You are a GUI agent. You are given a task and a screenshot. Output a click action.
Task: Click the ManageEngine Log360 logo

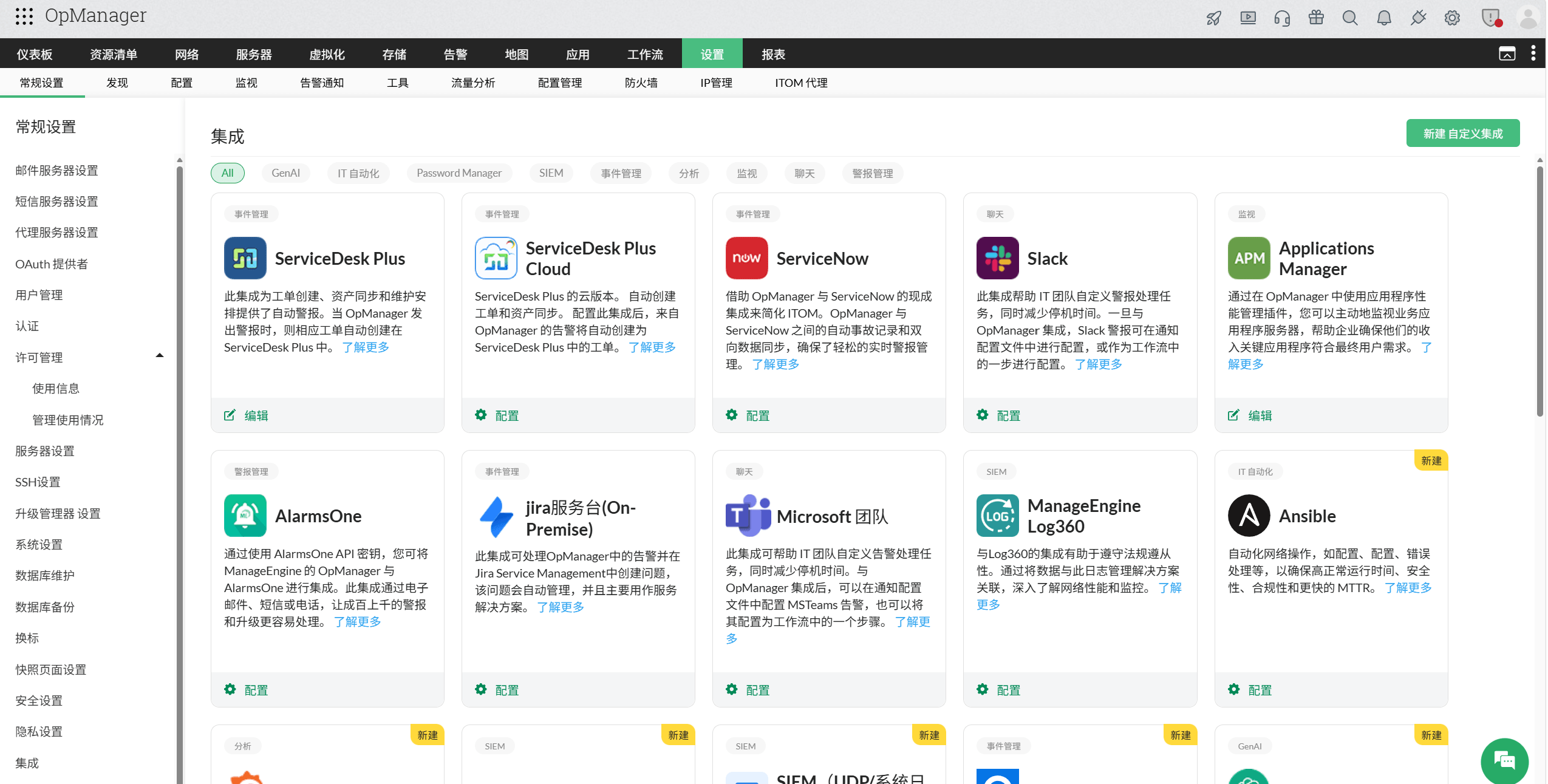(998, 516)
